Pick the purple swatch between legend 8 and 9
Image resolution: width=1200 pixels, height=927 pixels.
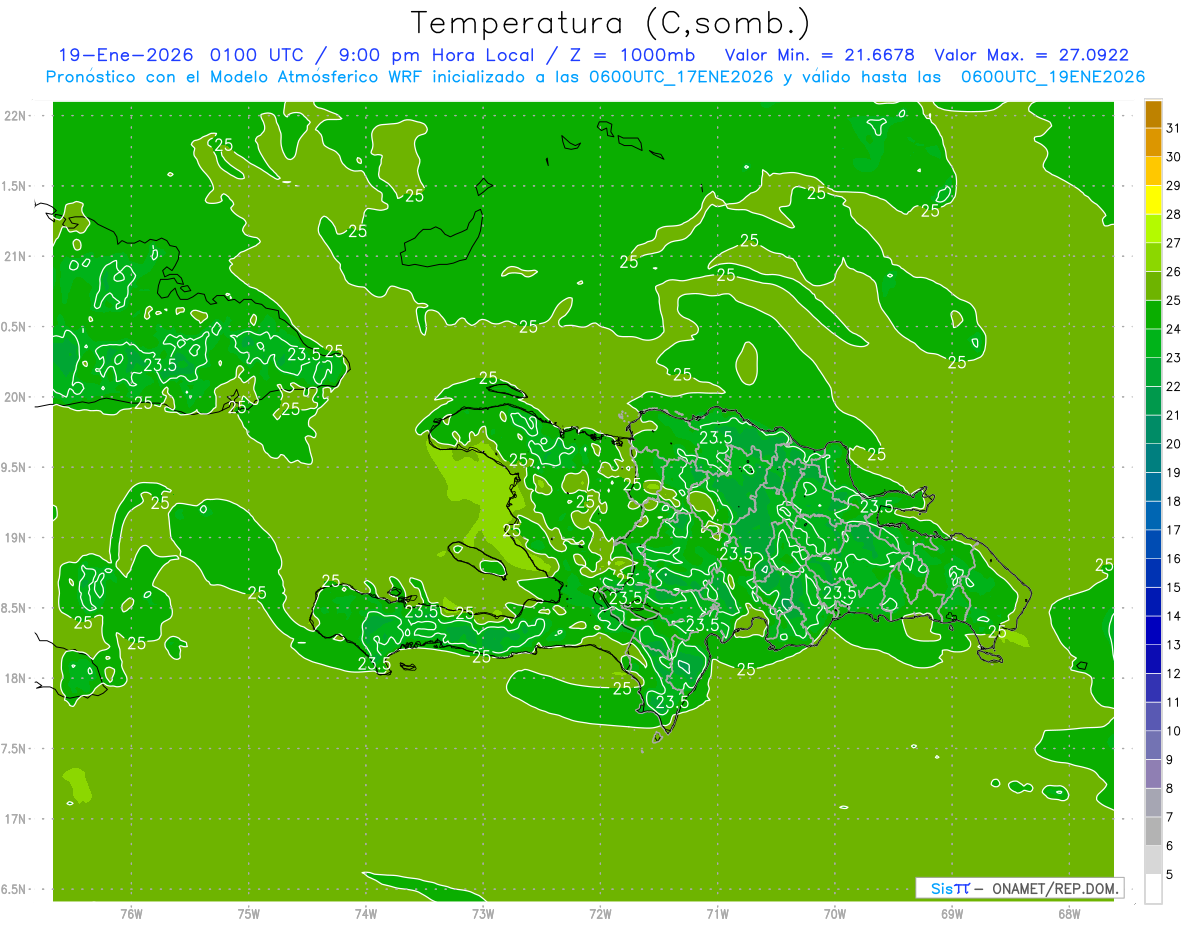point(1153,774)
